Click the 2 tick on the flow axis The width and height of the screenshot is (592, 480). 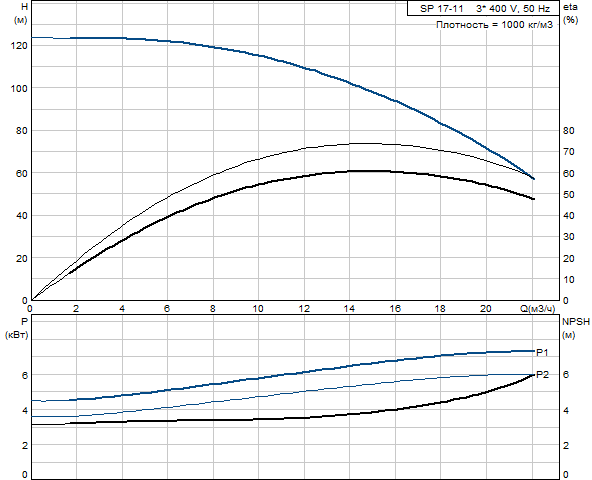coord(76,309)
